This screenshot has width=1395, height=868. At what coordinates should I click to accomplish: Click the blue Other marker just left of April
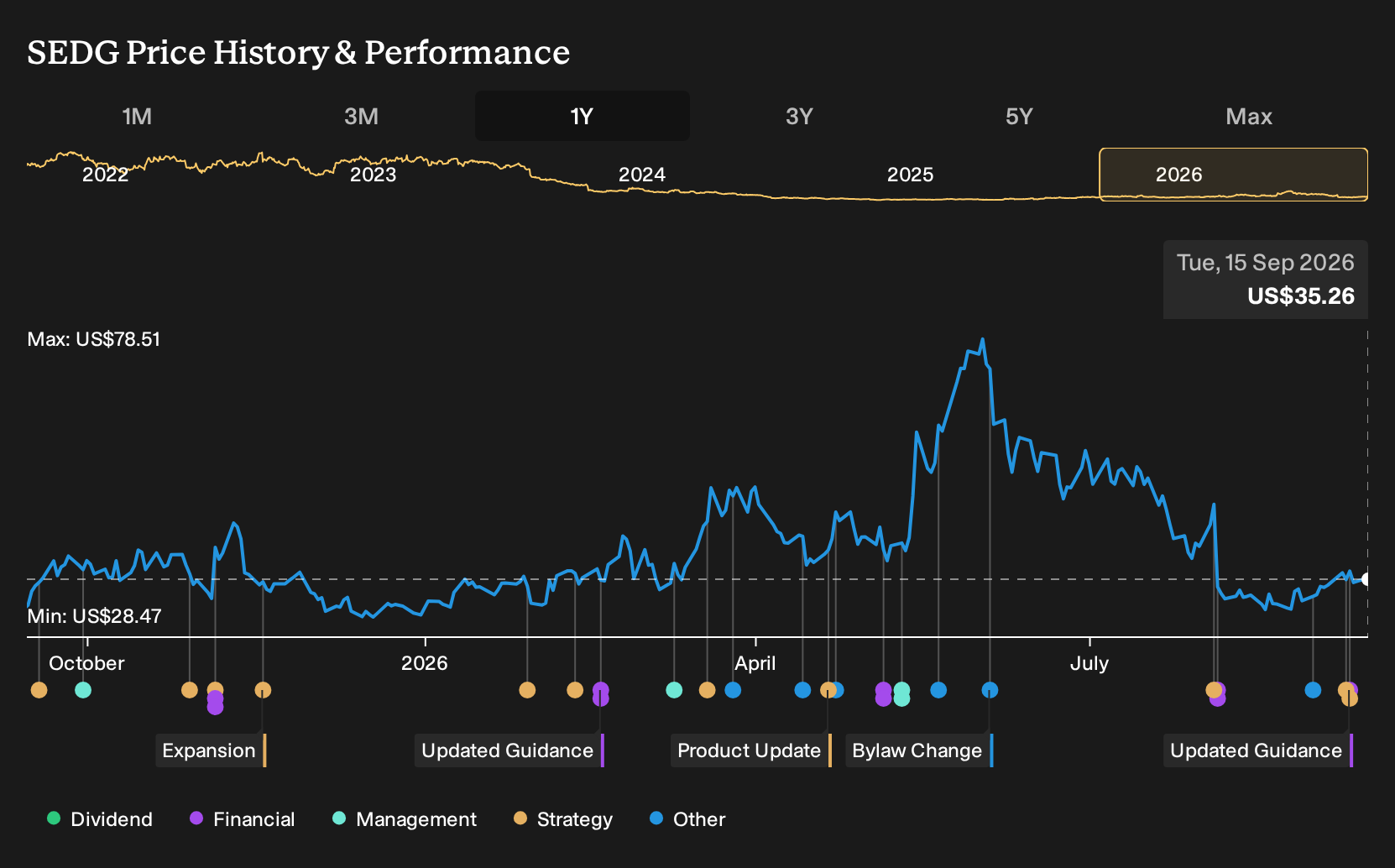pyautogui.click(x=733, y=690)
